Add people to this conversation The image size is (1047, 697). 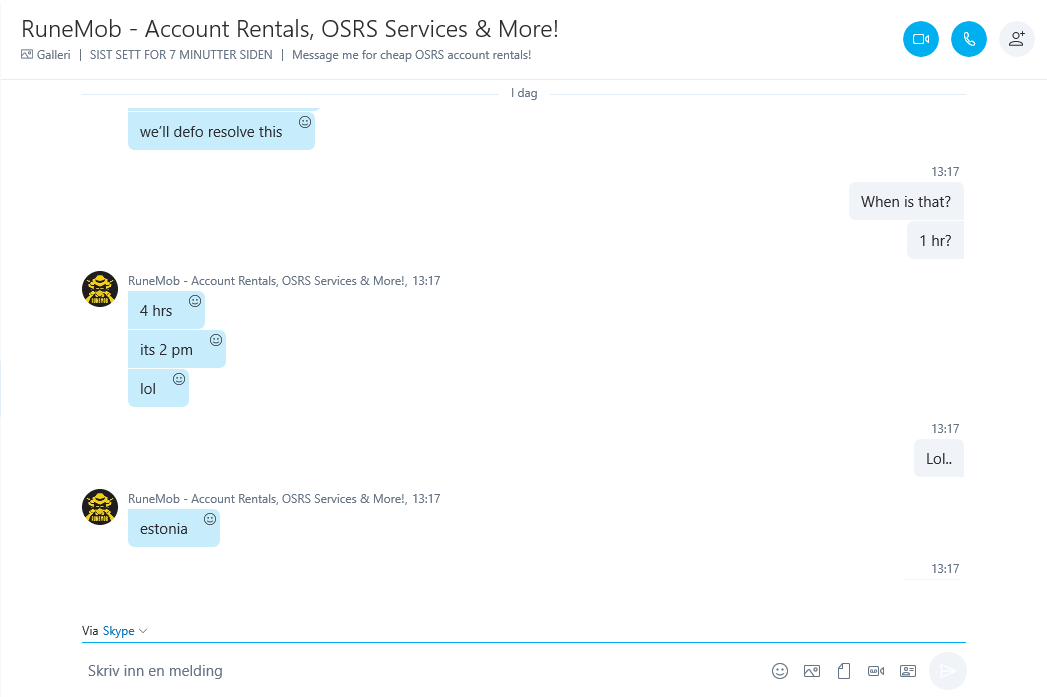coord(1017,39)
